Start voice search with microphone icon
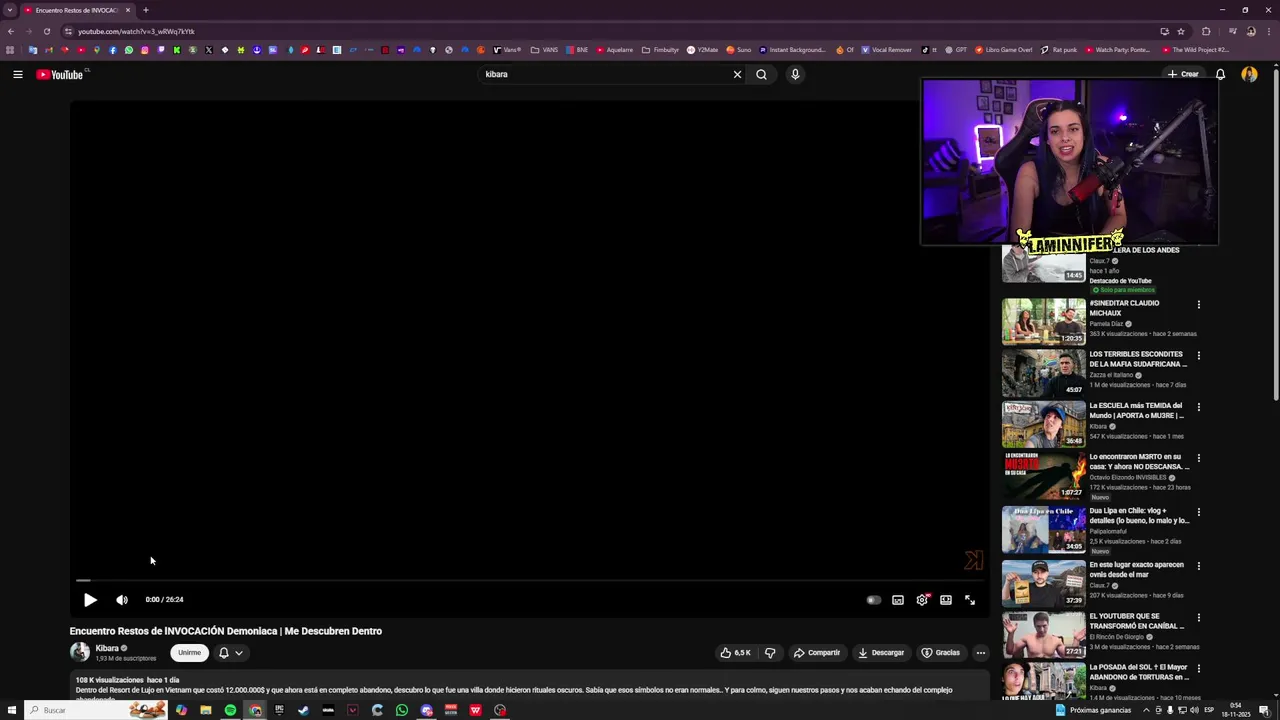Viewport: 1280px width, 720px height. [795, 74]
